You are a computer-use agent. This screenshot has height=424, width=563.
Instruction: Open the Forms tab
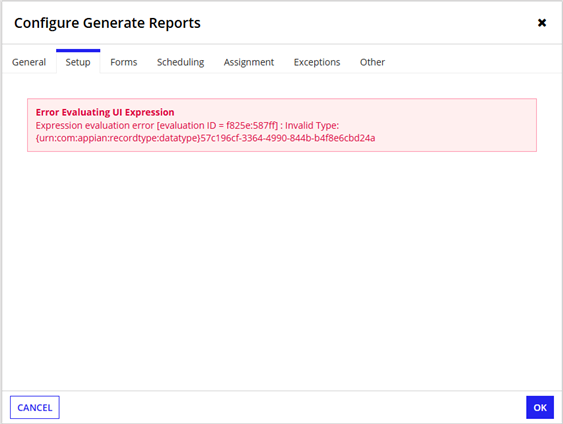coord(124,62)
